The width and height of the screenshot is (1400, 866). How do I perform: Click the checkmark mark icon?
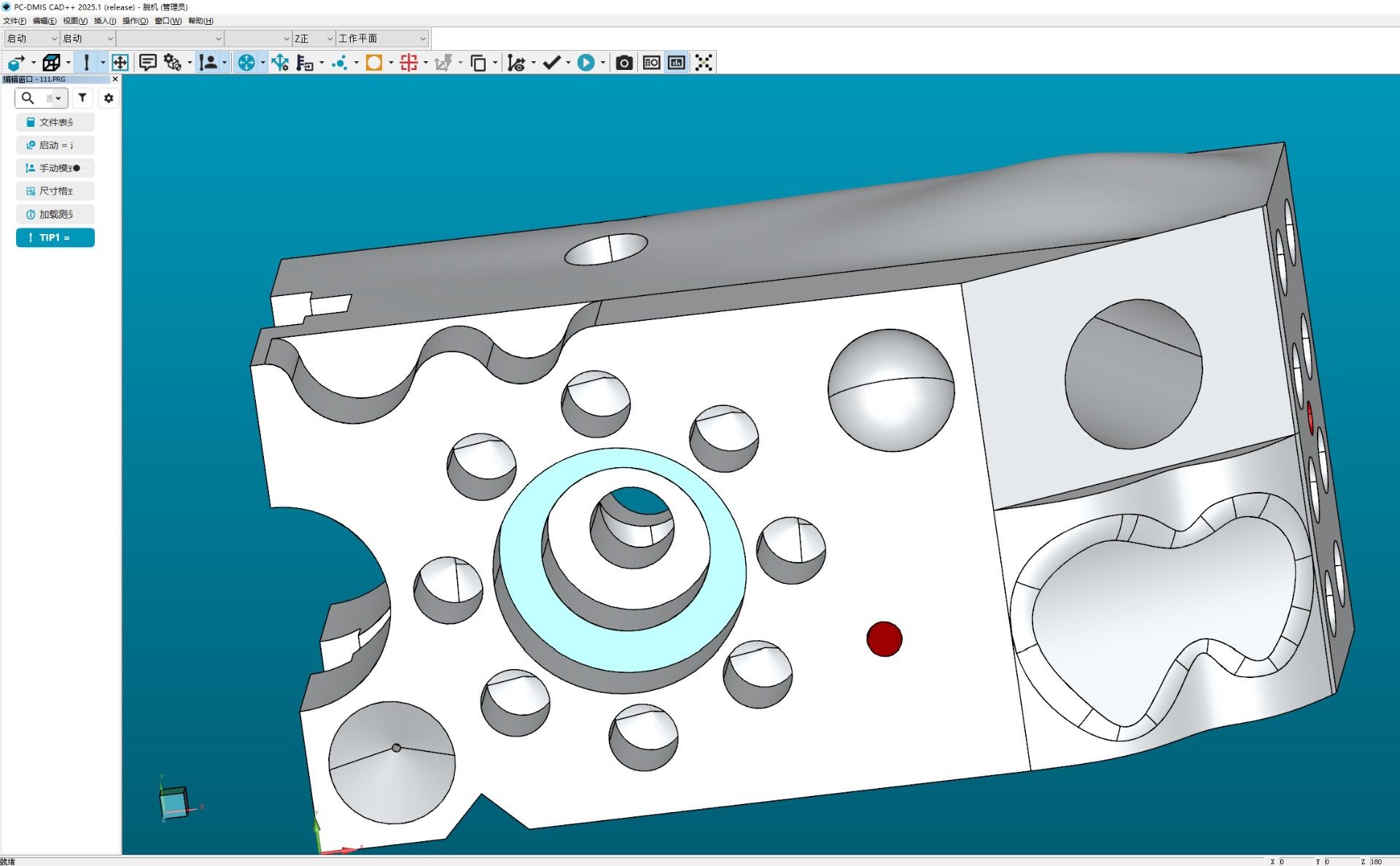click(x=552, y=63)
